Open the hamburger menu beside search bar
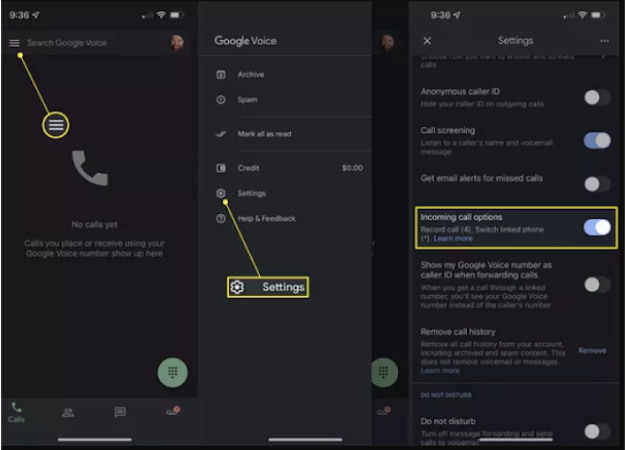 [x=14, y=43]
